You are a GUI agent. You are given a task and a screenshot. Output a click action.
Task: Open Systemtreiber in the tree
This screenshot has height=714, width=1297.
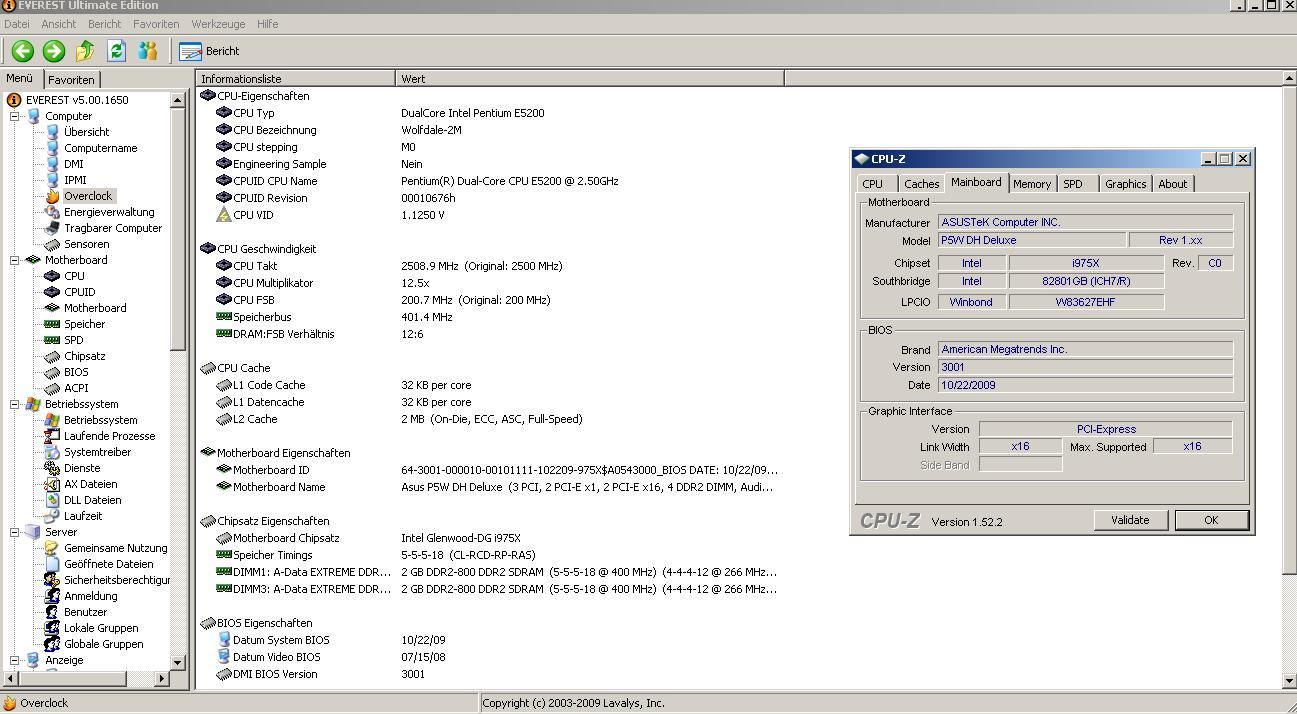(97, 452)
